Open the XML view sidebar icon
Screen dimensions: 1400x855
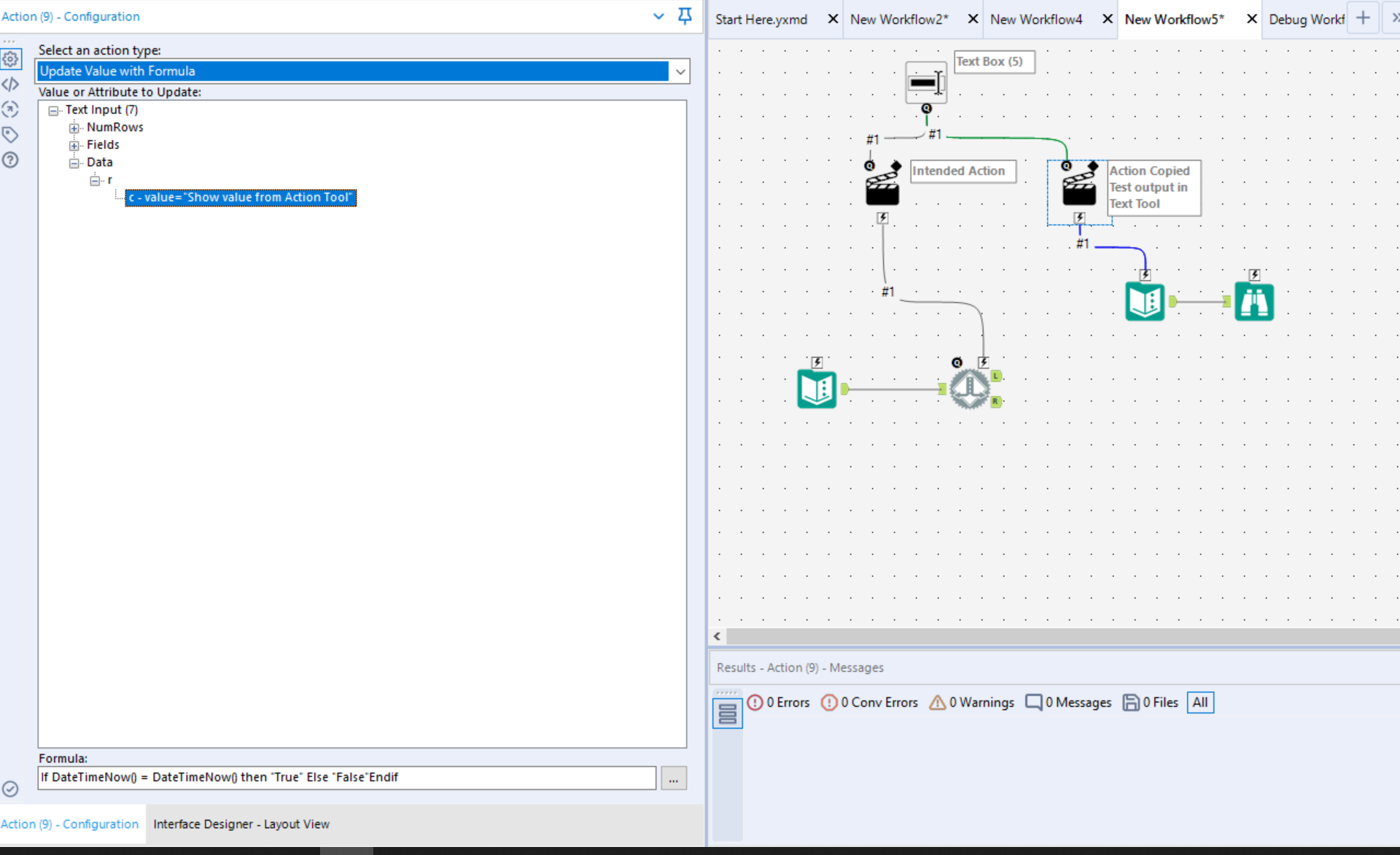10,85
